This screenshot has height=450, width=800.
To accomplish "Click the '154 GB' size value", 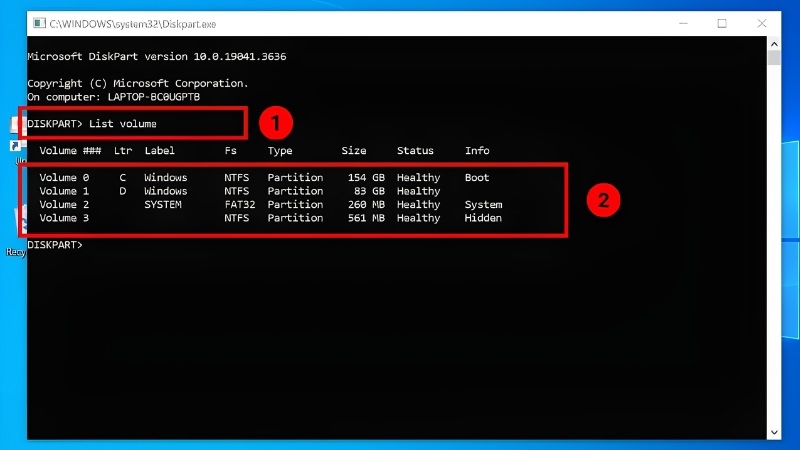I will click(x=366, y=178).
